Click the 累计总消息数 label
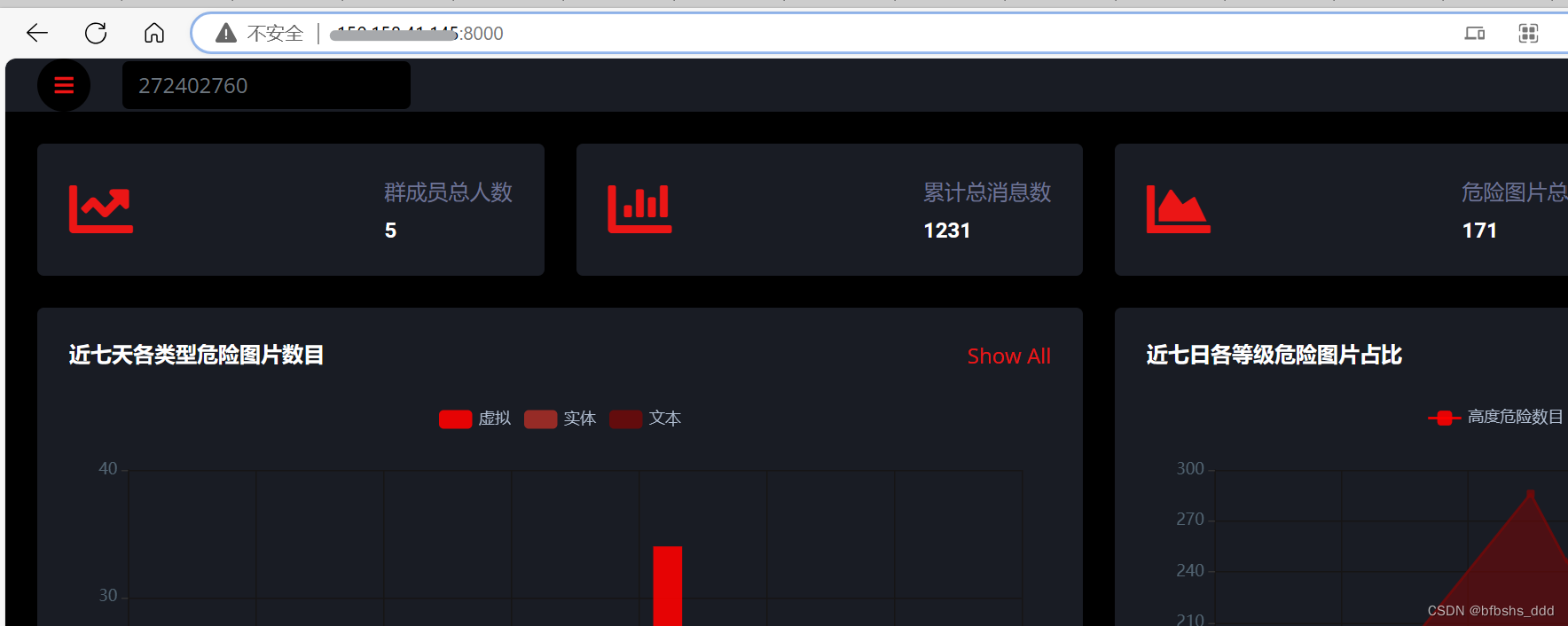Viewport: 1568px width, 626px height. [x=987, y=192]
